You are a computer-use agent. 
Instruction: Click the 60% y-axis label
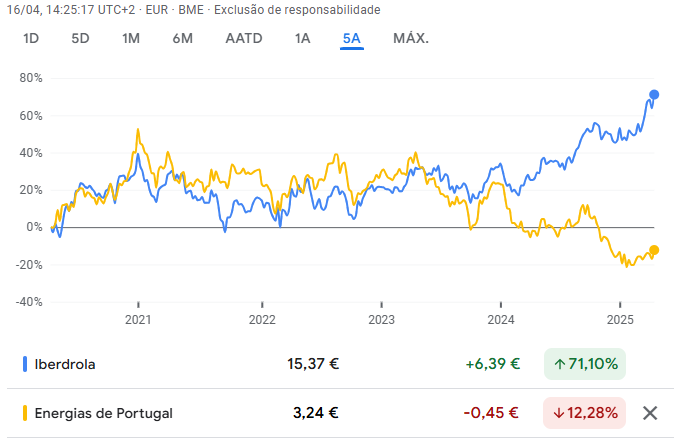(x=31, y=116)
